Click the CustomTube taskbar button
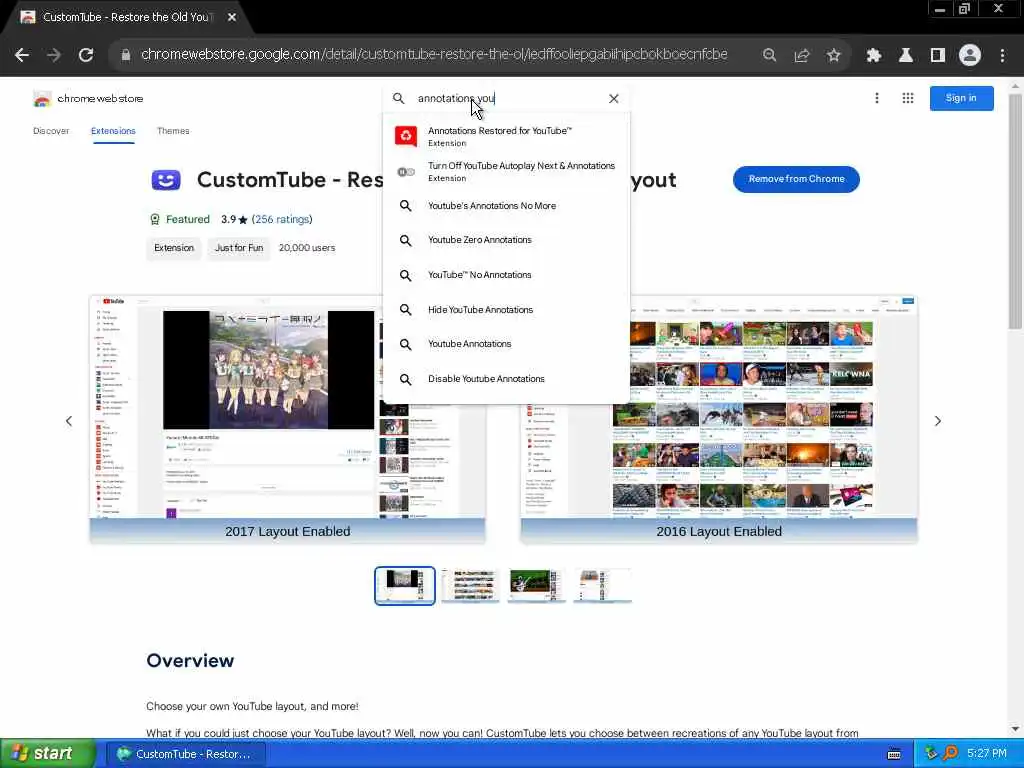The width and height of the screenshot is (1024, 768). tap(185, 754)
